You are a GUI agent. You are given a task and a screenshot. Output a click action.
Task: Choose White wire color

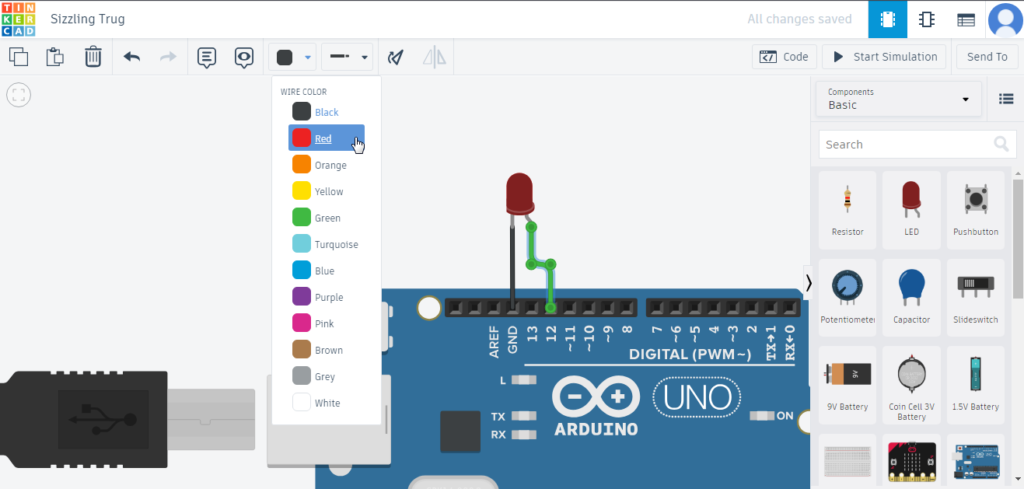pyautogui.click(x=326, y=403)
